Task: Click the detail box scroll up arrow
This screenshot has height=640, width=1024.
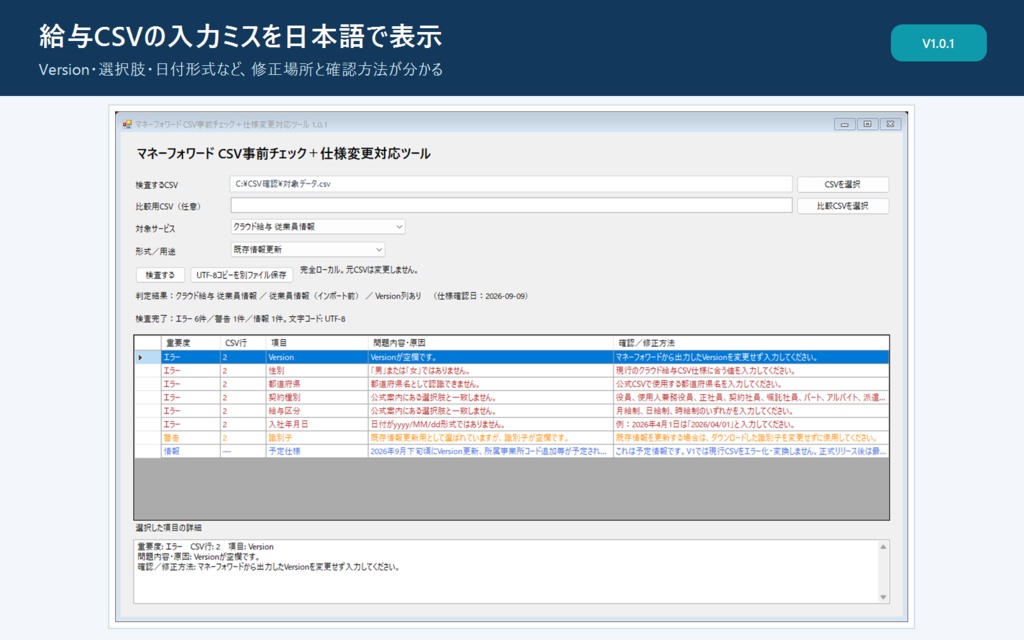Action: 883,547
